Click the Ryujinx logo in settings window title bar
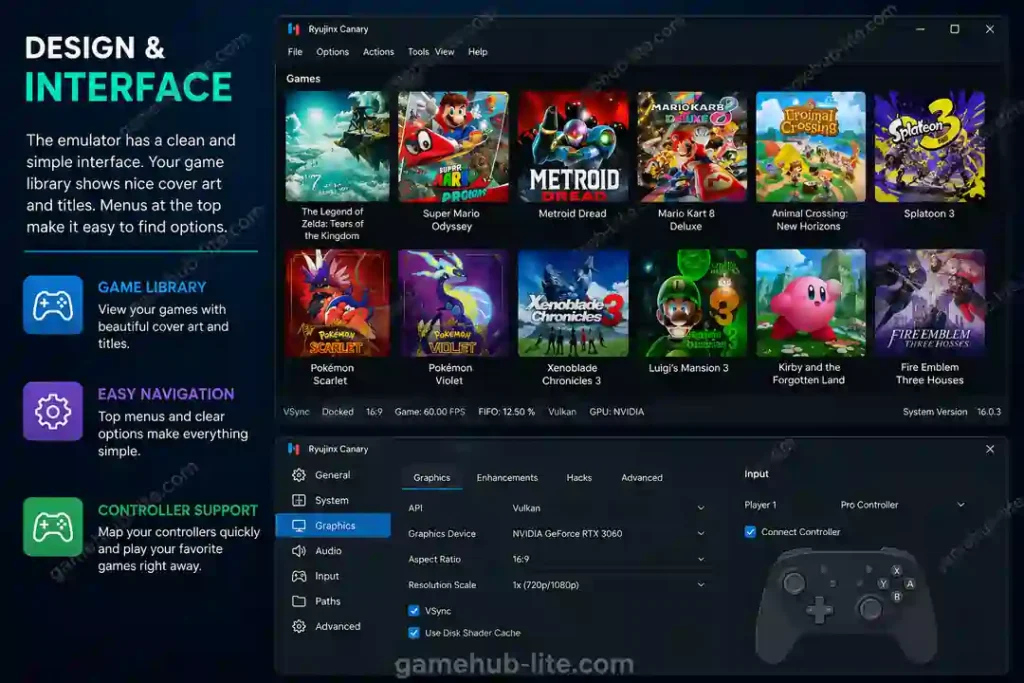This screenshot has height=683, width=1024. pyautogui.click(x=294, y=449)
